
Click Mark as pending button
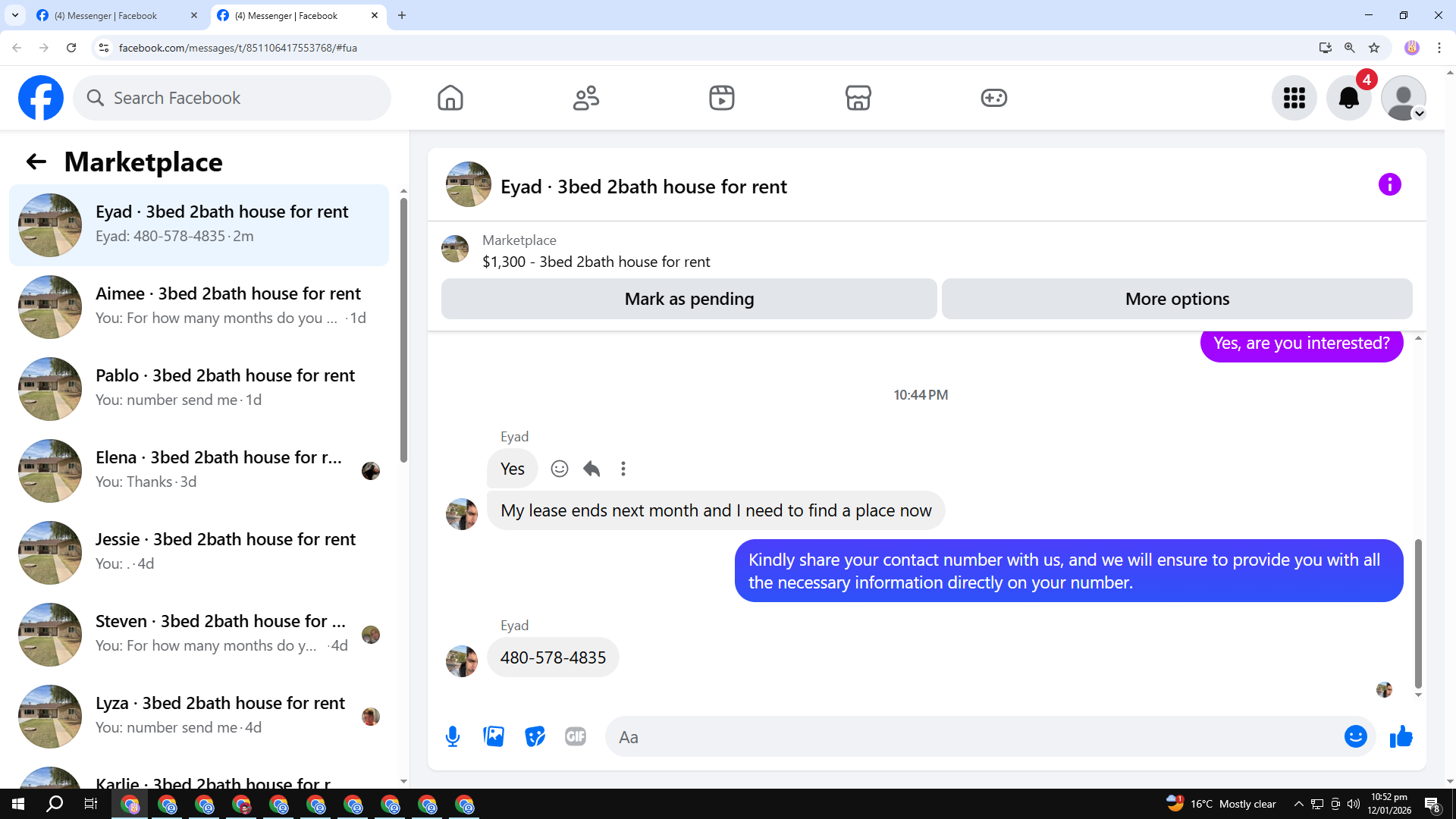(689, 299)
